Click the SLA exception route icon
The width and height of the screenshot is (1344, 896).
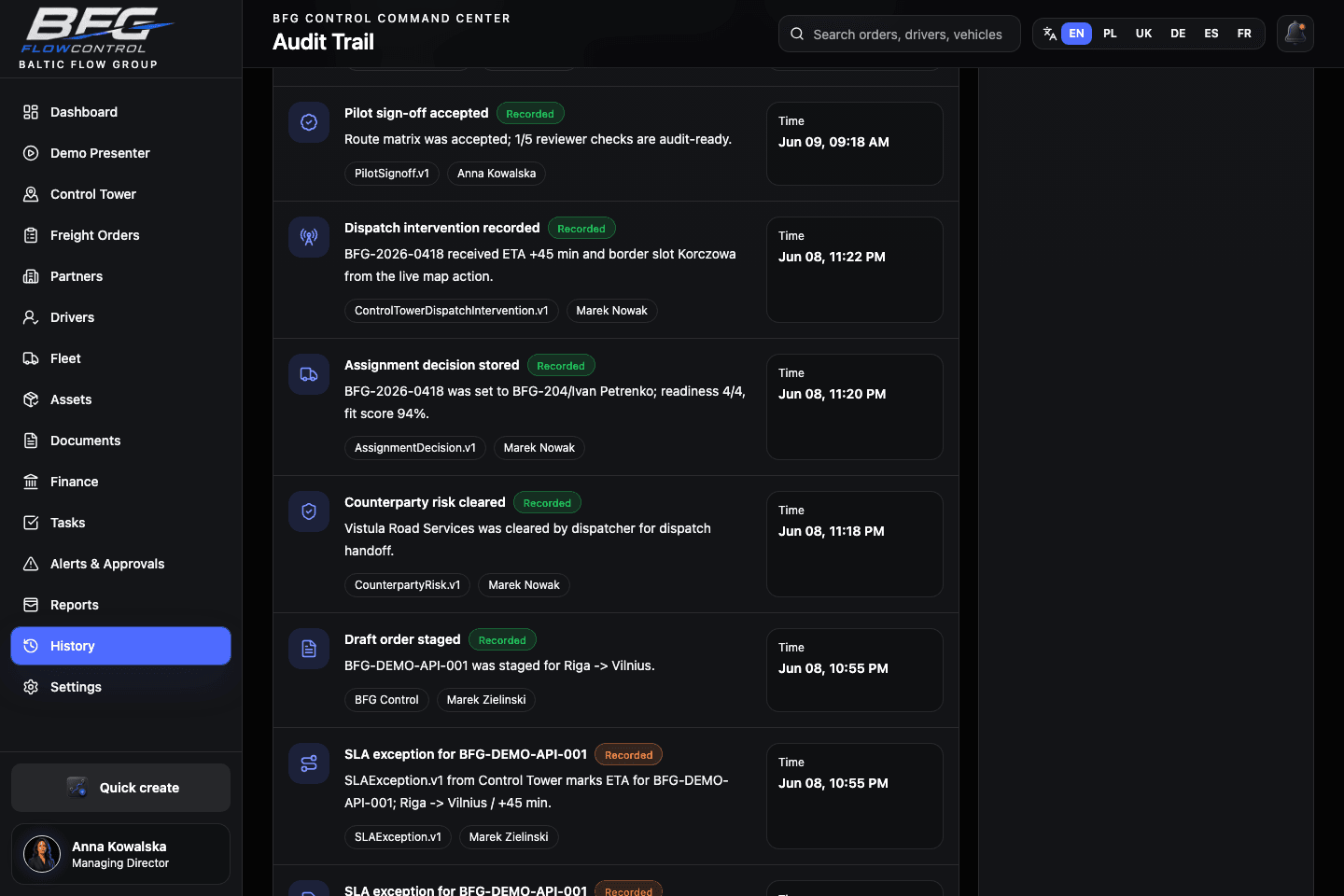309,763
